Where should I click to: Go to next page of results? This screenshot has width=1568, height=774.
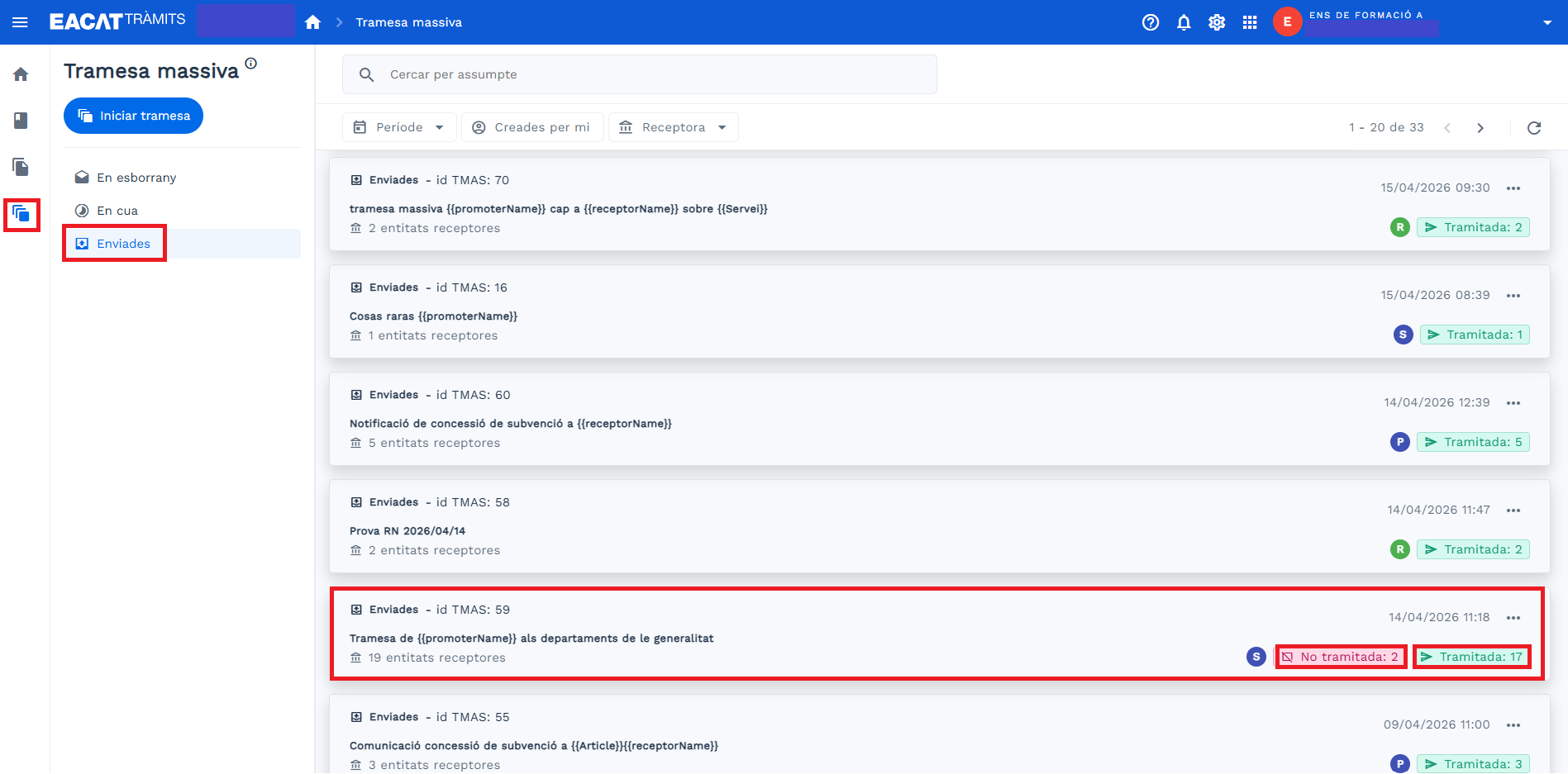point(1480,127)
